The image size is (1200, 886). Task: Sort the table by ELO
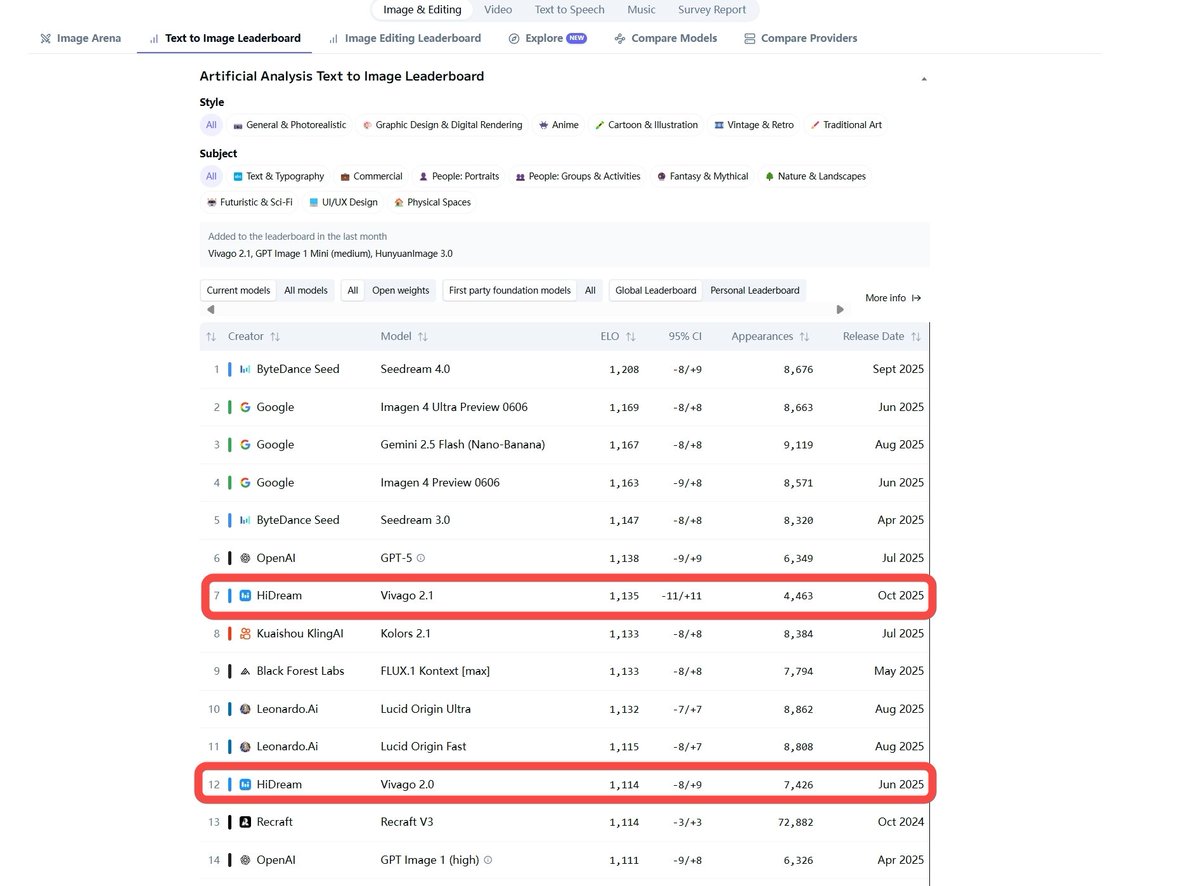coord(618,337)
